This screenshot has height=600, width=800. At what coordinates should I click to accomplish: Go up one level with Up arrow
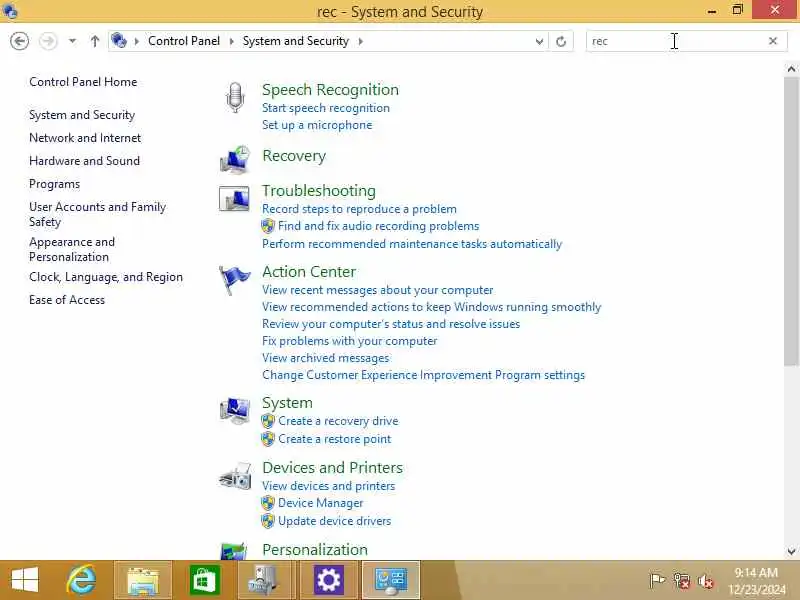click(x=94, y=41)
